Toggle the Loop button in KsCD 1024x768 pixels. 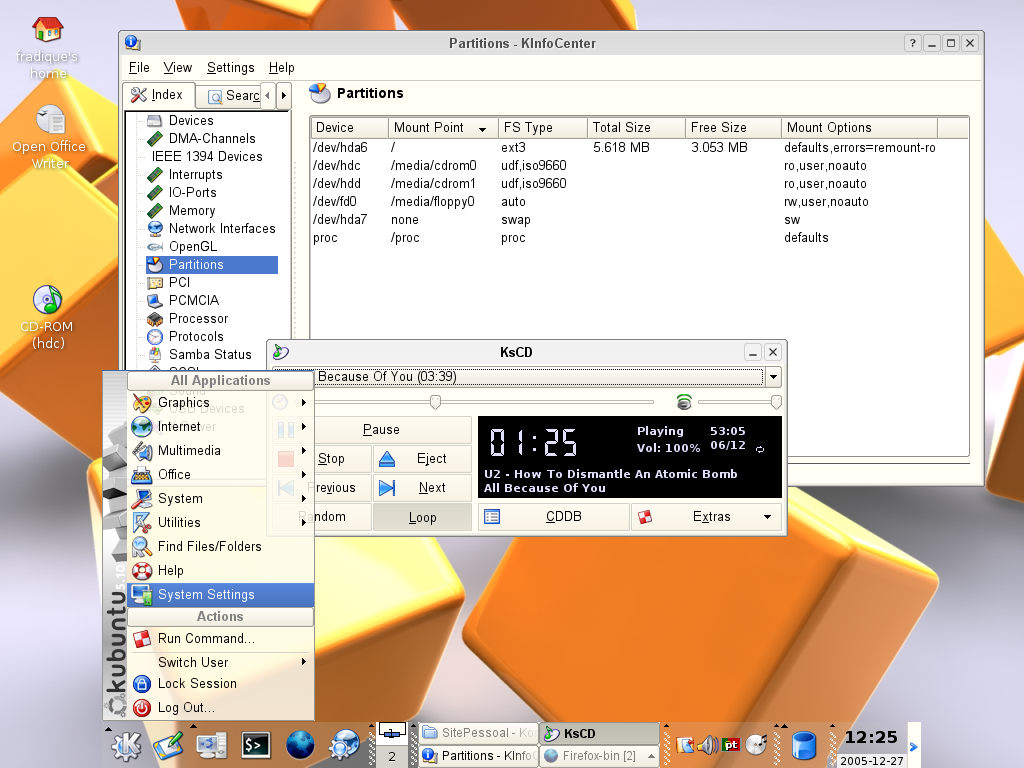point(422,518)
